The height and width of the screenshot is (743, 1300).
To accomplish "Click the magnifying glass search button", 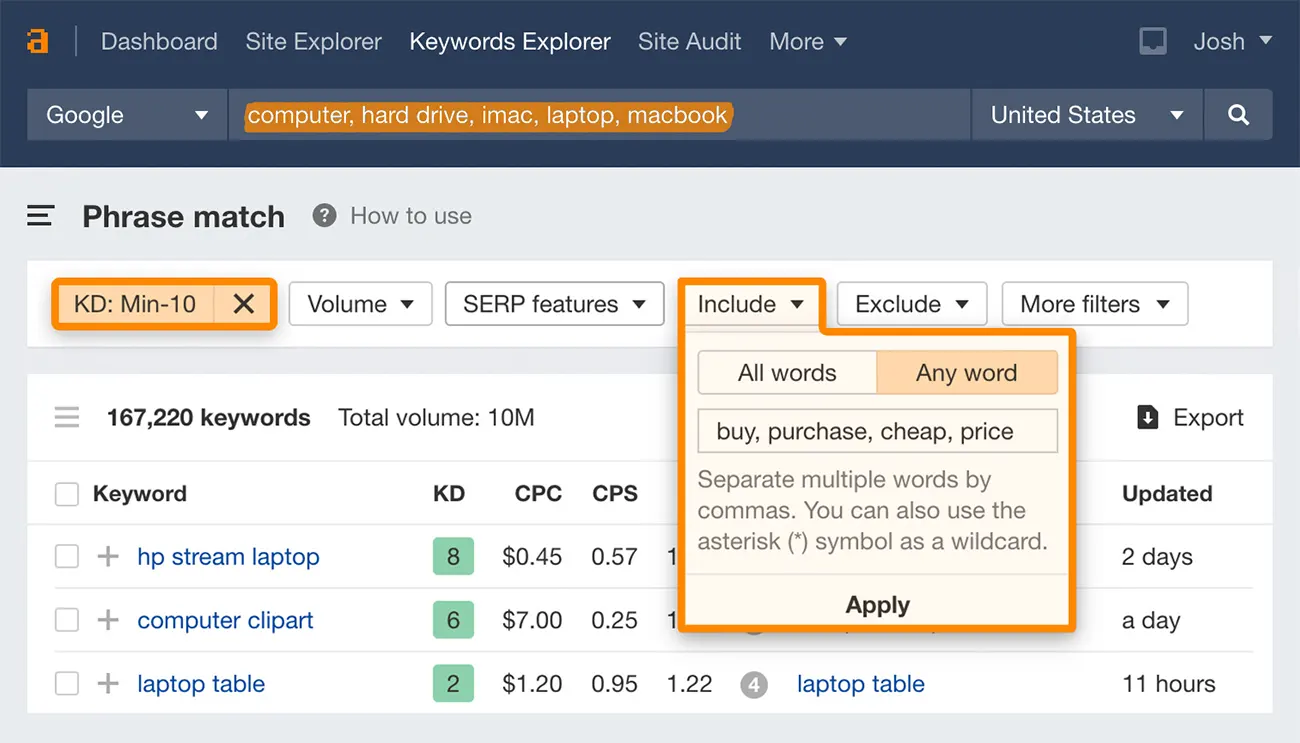I will (x=1238, y=115).
